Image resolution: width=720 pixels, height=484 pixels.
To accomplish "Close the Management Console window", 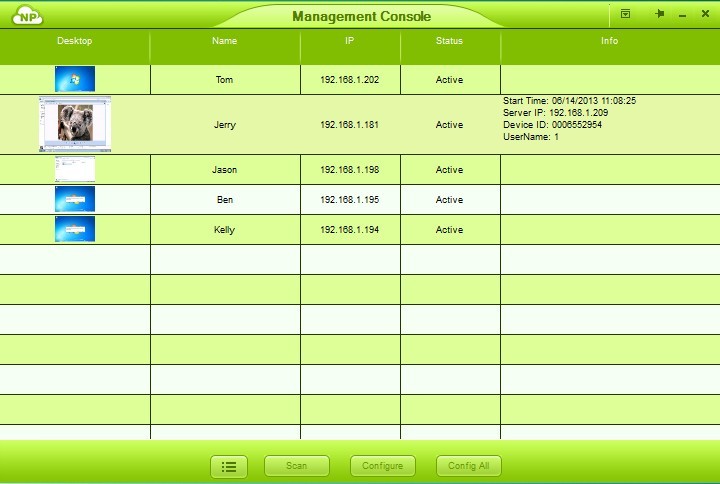I will click(x=704, y=16).
